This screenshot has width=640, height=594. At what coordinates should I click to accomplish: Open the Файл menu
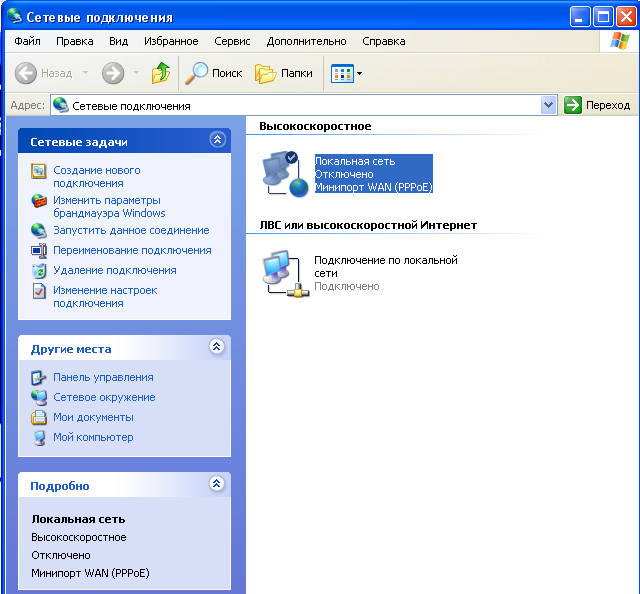pyautogui.click(x=27, y=41)
